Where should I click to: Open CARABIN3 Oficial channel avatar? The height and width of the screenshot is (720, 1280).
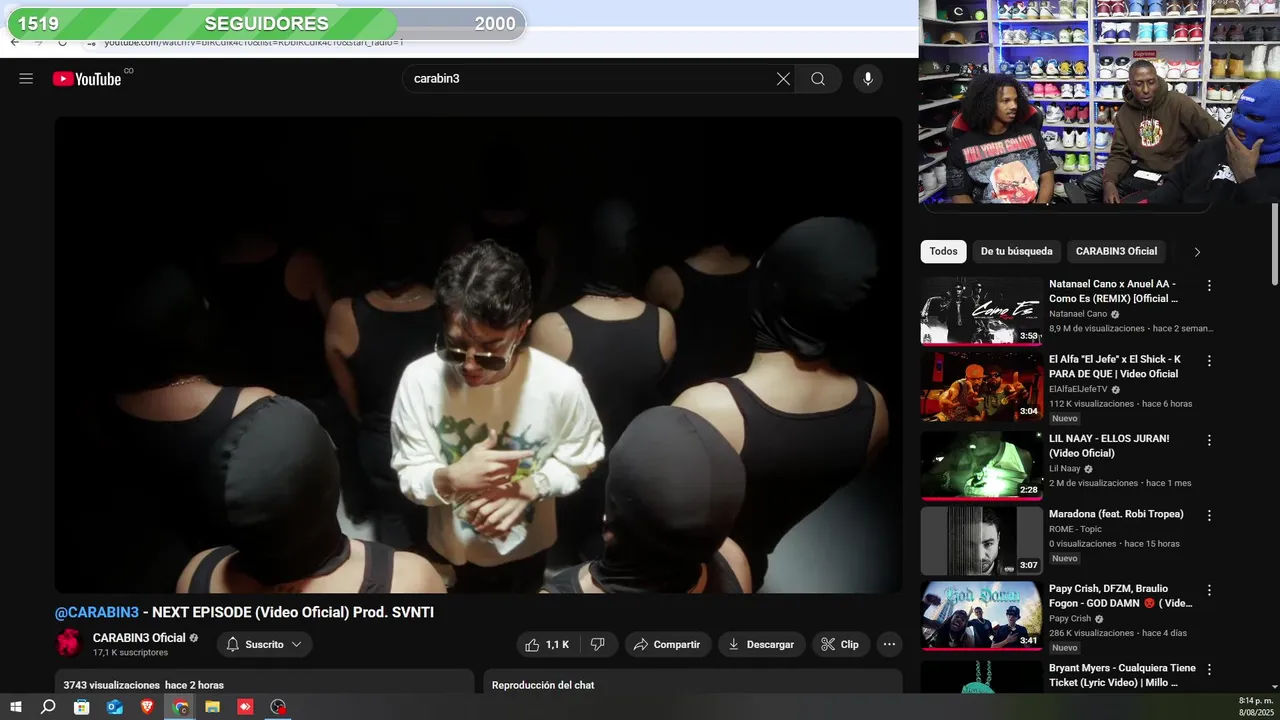tap(69, 643)
